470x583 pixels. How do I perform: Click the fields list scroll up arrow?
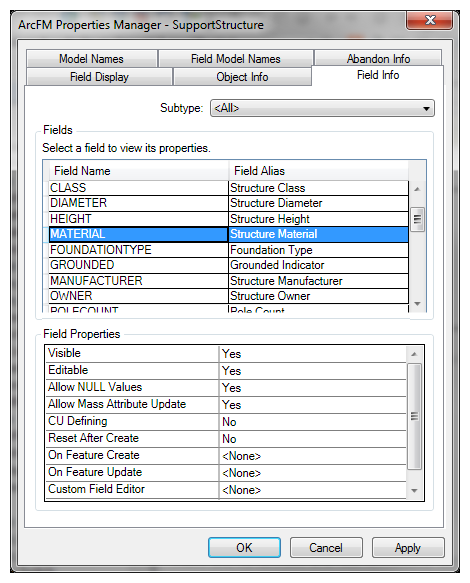point(417,189)
